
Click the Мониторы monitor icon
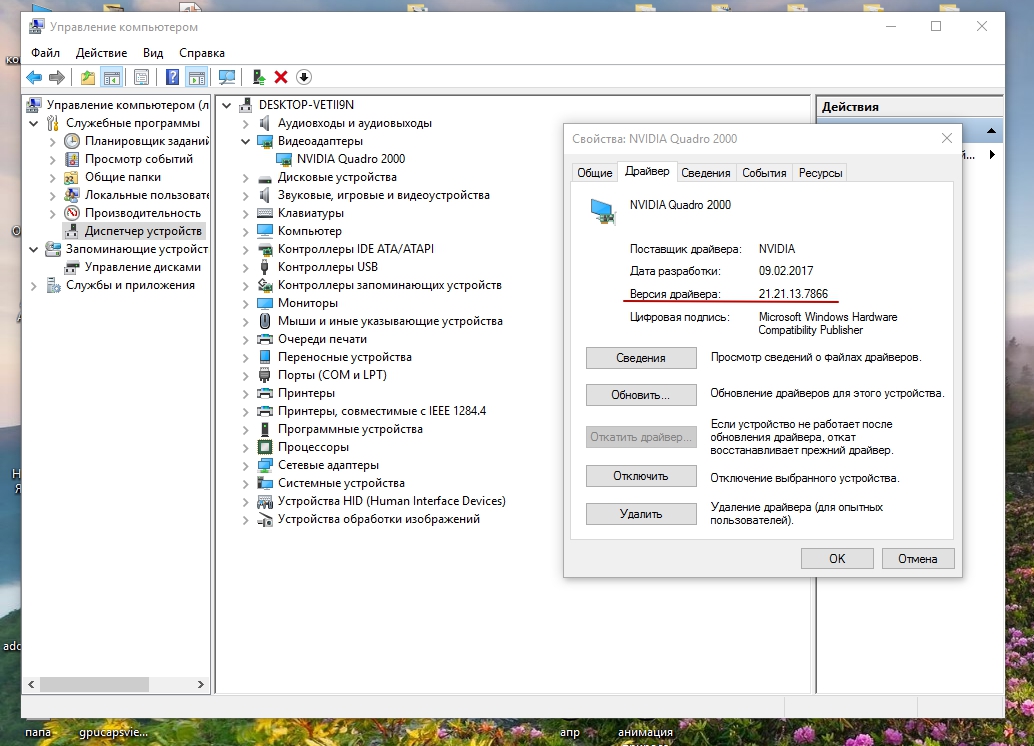tap(264, 303)
